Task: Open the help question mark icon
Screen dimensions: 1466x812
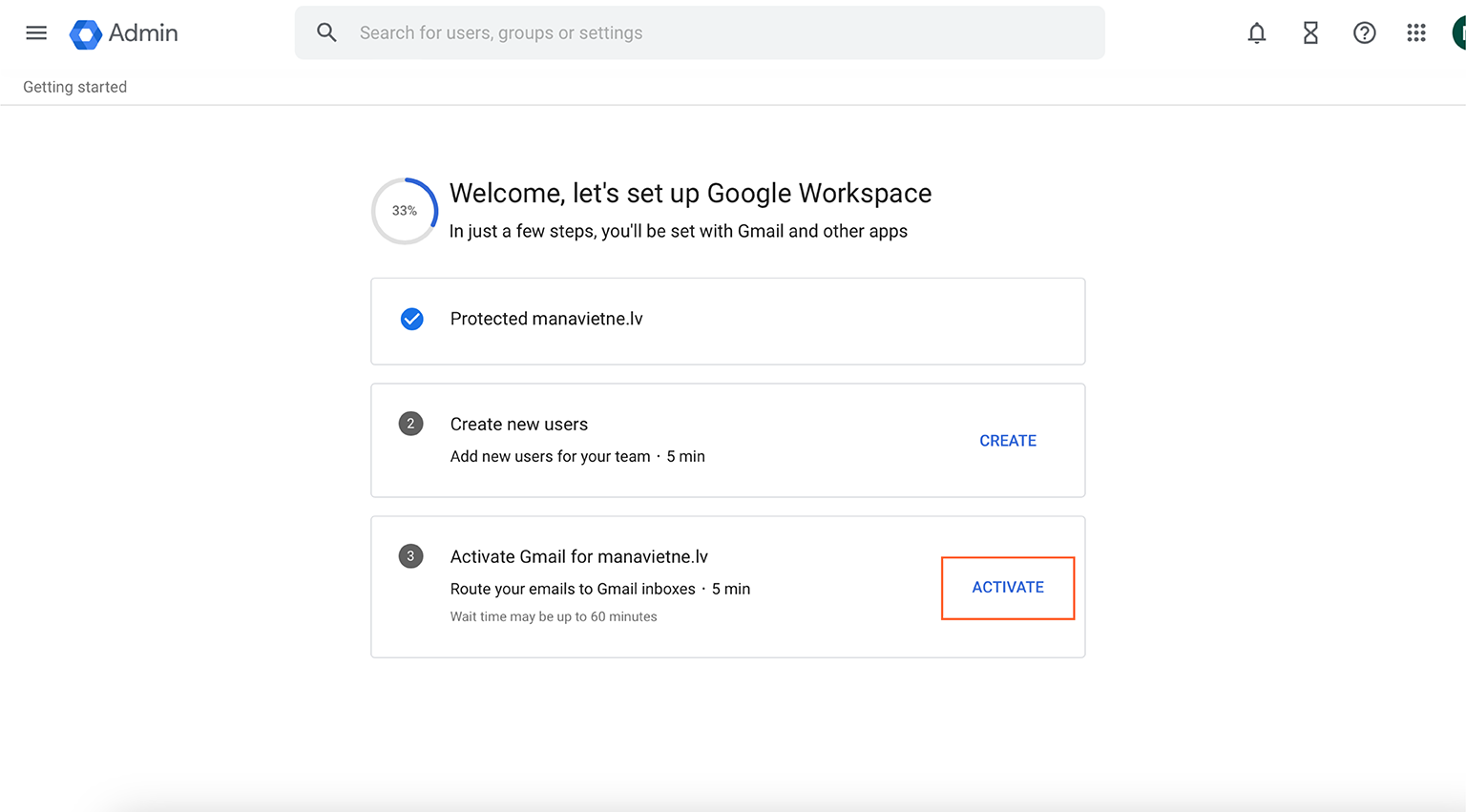Action: click(x=1365, y=33)
